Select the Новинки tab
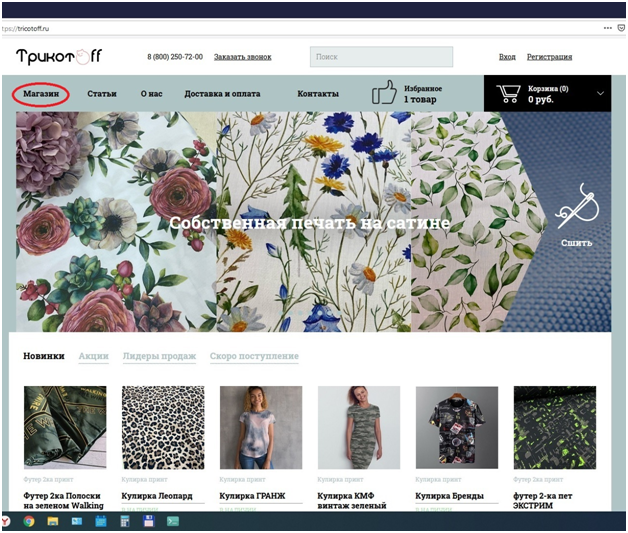Image resolution: width=628 pixels, height=533 pixels. click(x=44, y=356)
